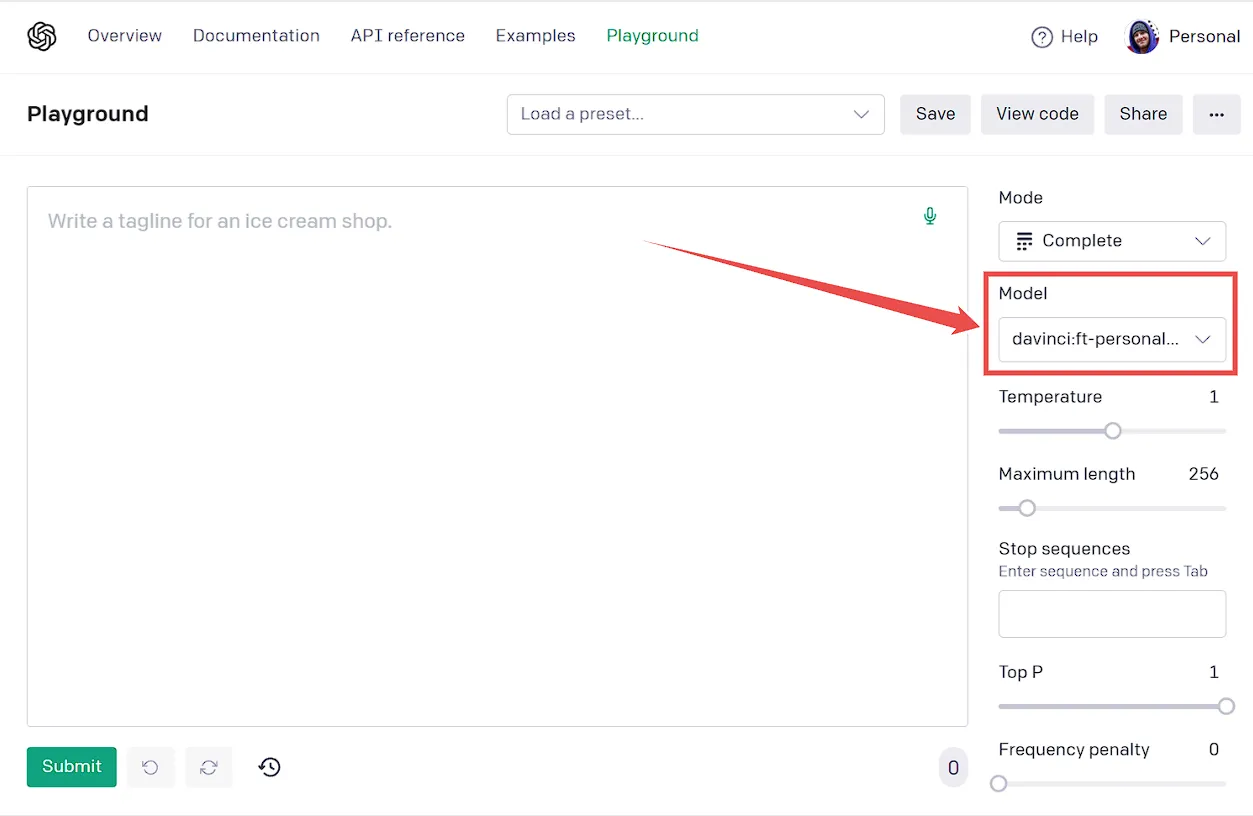The height and width of the screenshot is (816, 1253).
Task: Open the API reference tab
Action: [x=408, y=36]
